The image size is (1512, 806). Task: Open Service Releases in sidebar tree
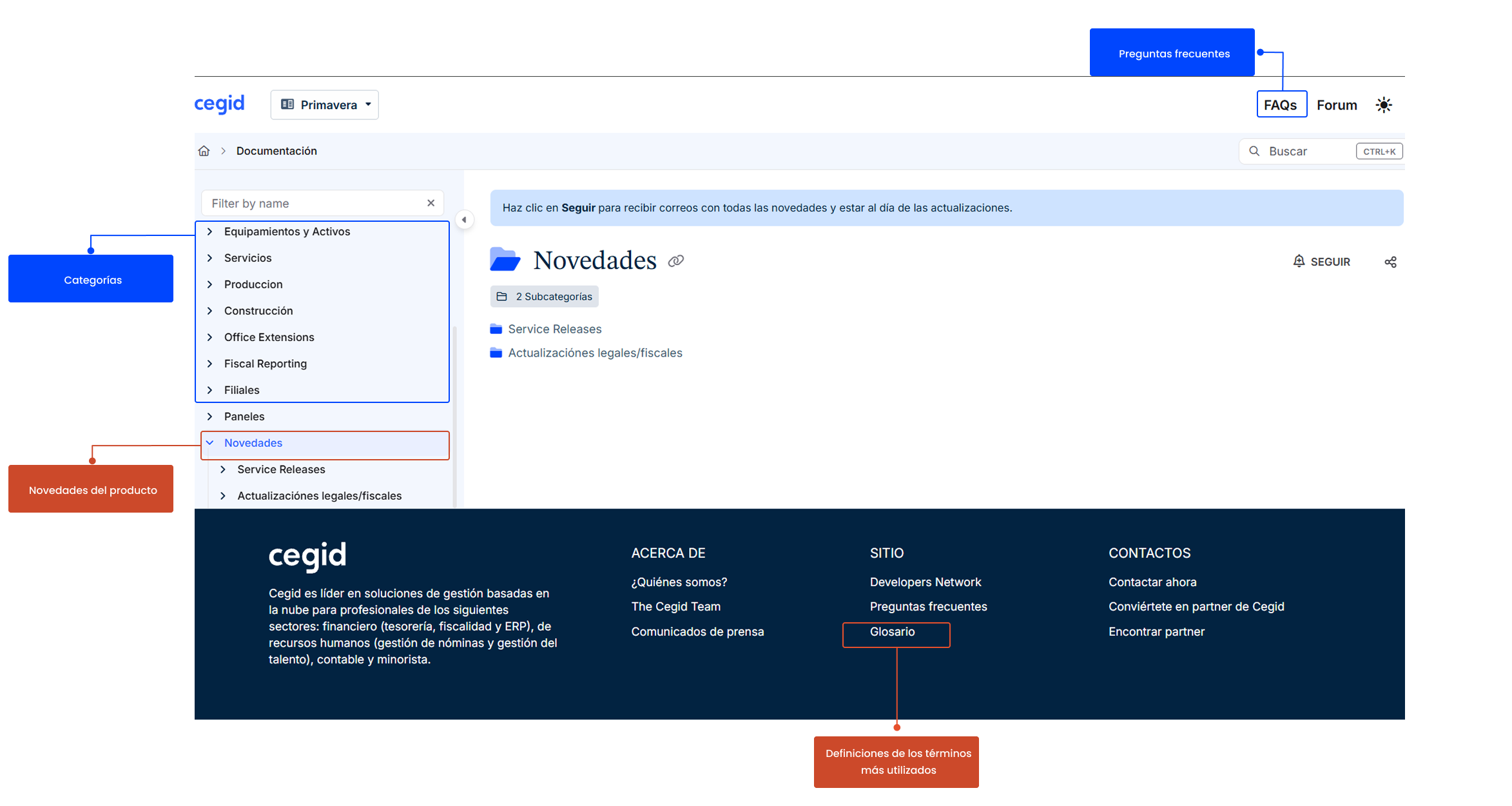[281, 469]
